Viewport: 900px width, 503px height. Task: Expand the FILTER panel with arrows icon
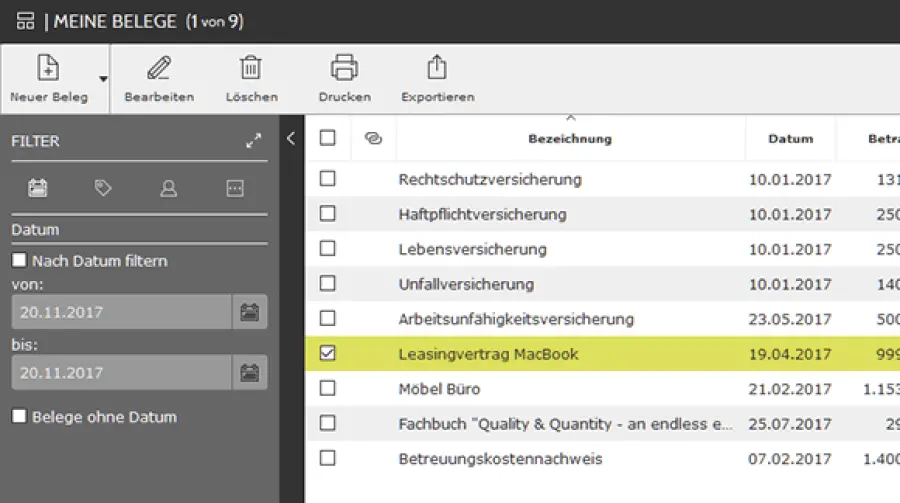tap(253, 141)
